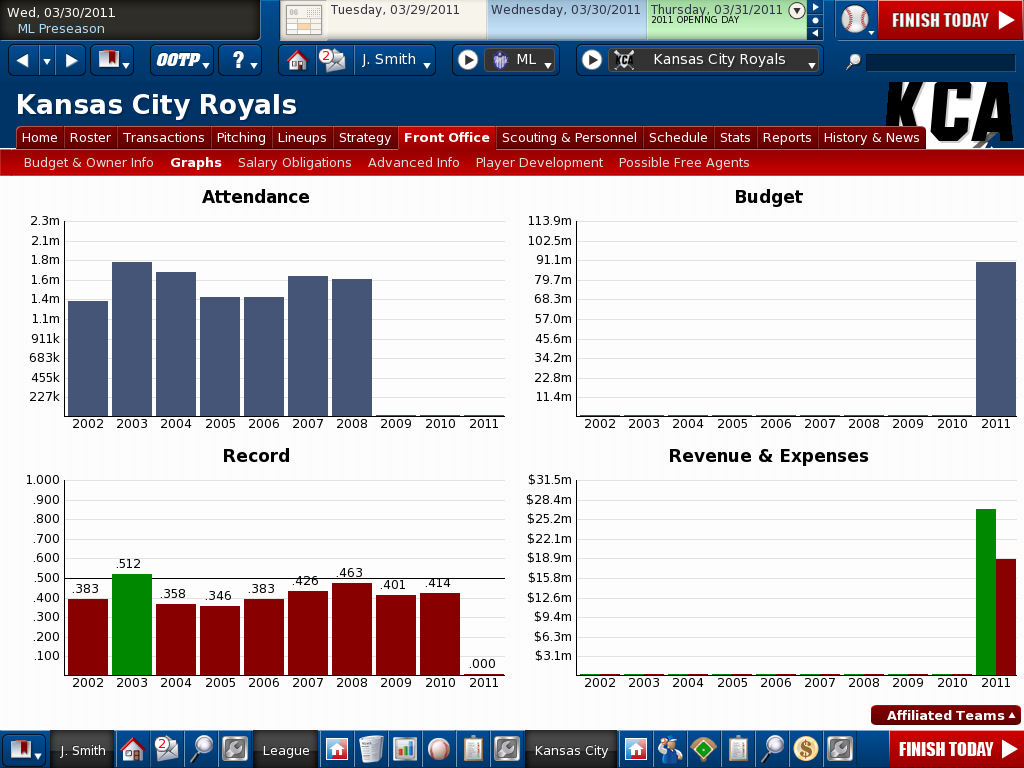The width and height of the screenshot is (1024, 768).
Task: Open league settings wrench icon
Action: [507, 749]
